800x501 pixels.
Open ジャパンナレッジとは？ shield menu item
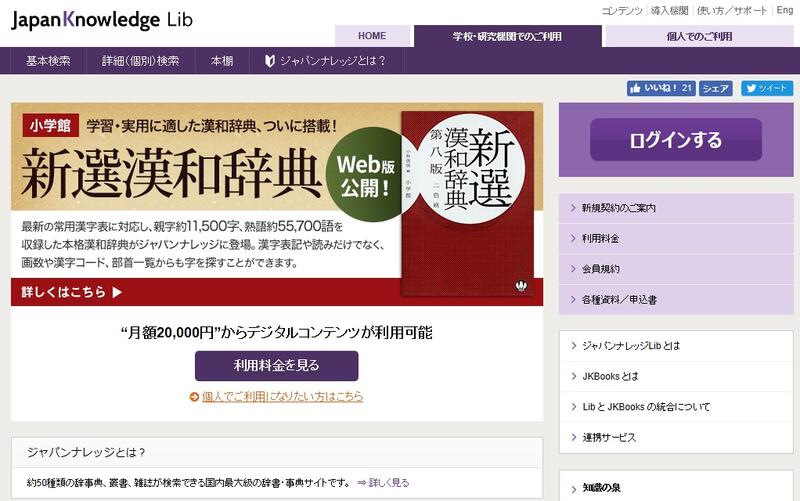click(x=324, y=60)
